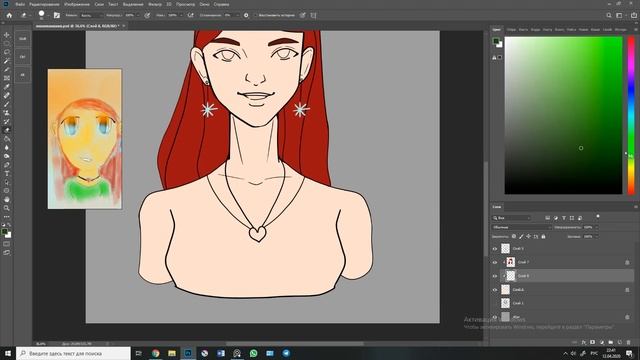Select the Zoom tool
This screenshot has height=360, width=640.
[7, 208]
